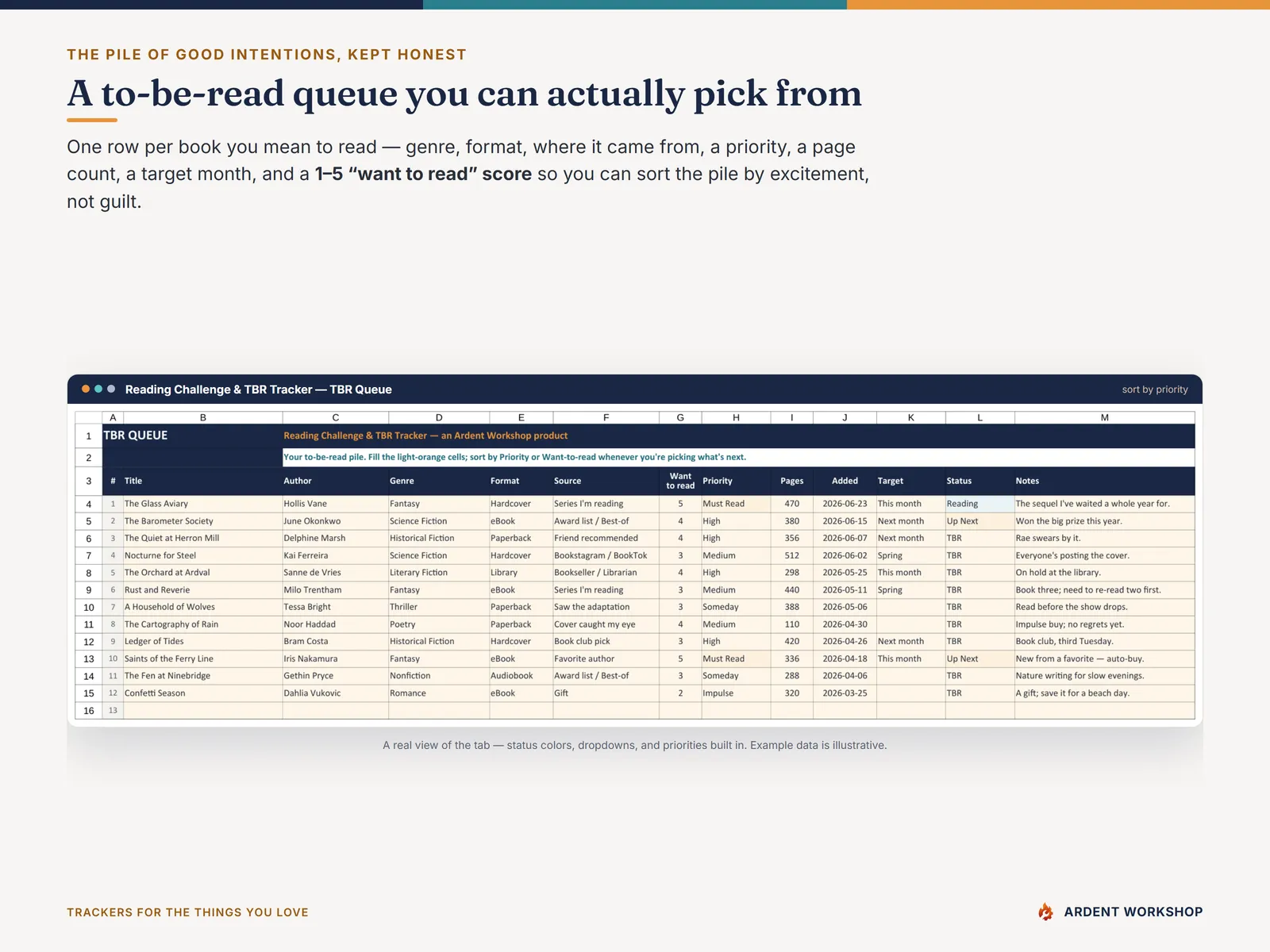The image size is (1270, 952).
Task: Click 'Friend recommended' source cell
Action: click(x=606, y=538)
